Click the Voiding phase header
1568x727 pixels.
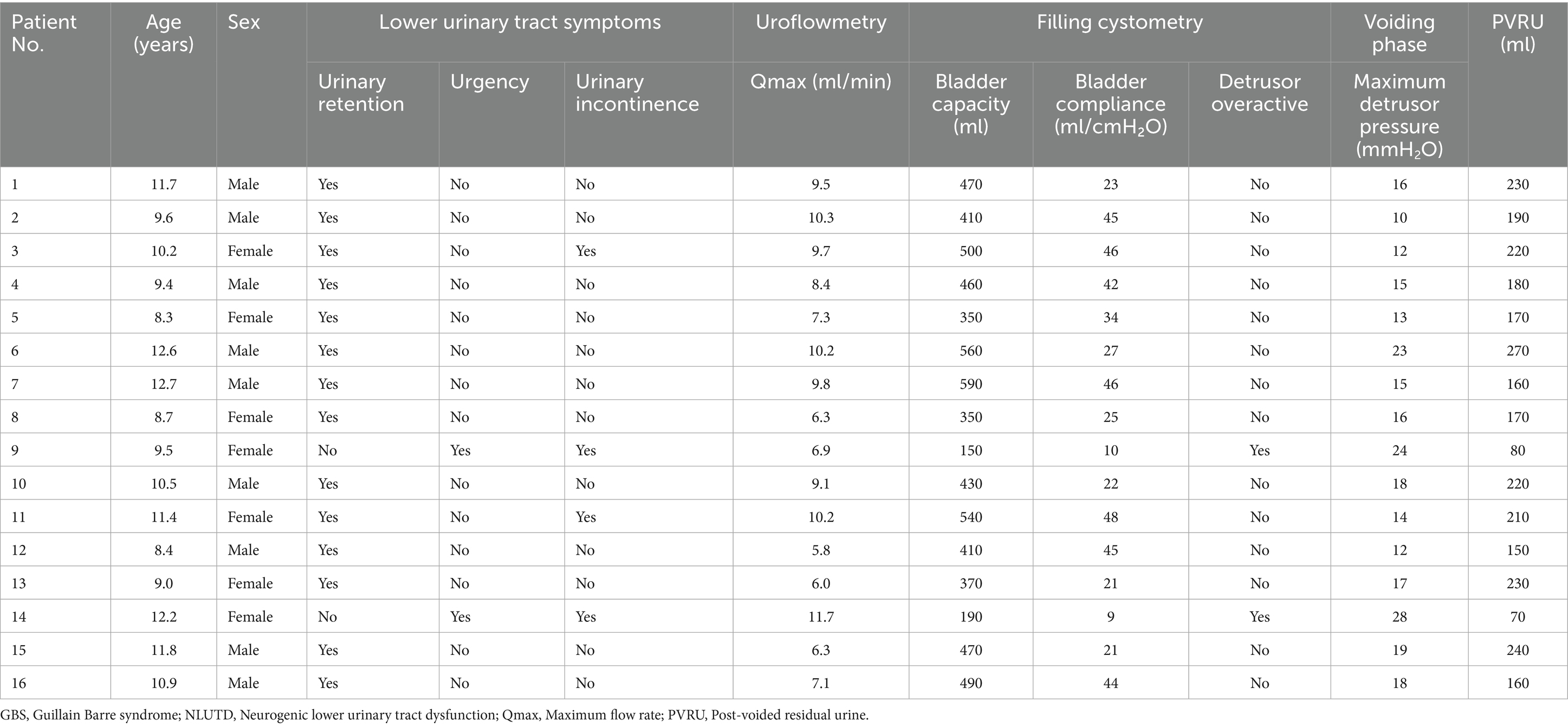[x=1399, y=33]
